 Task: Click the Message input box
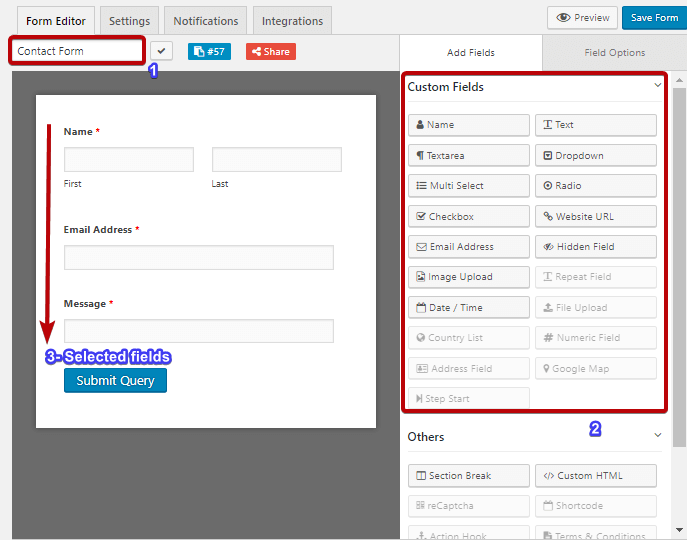click(199, 331)
